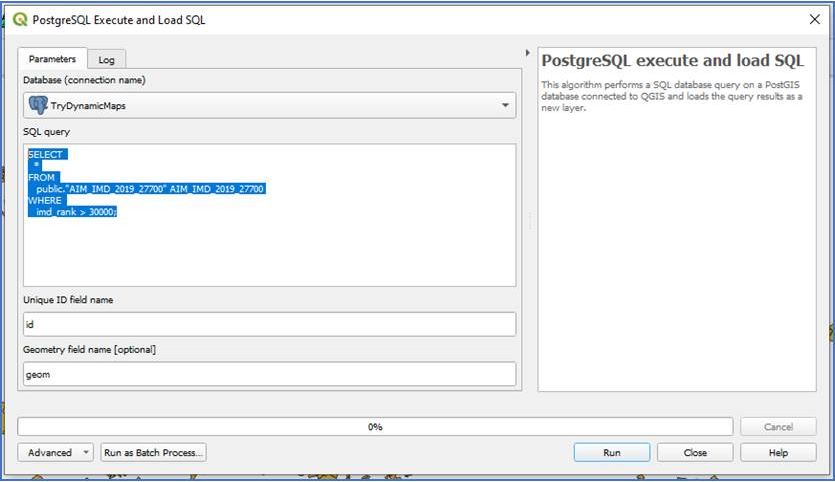Click the Geometry field name input

pos(269,374)
